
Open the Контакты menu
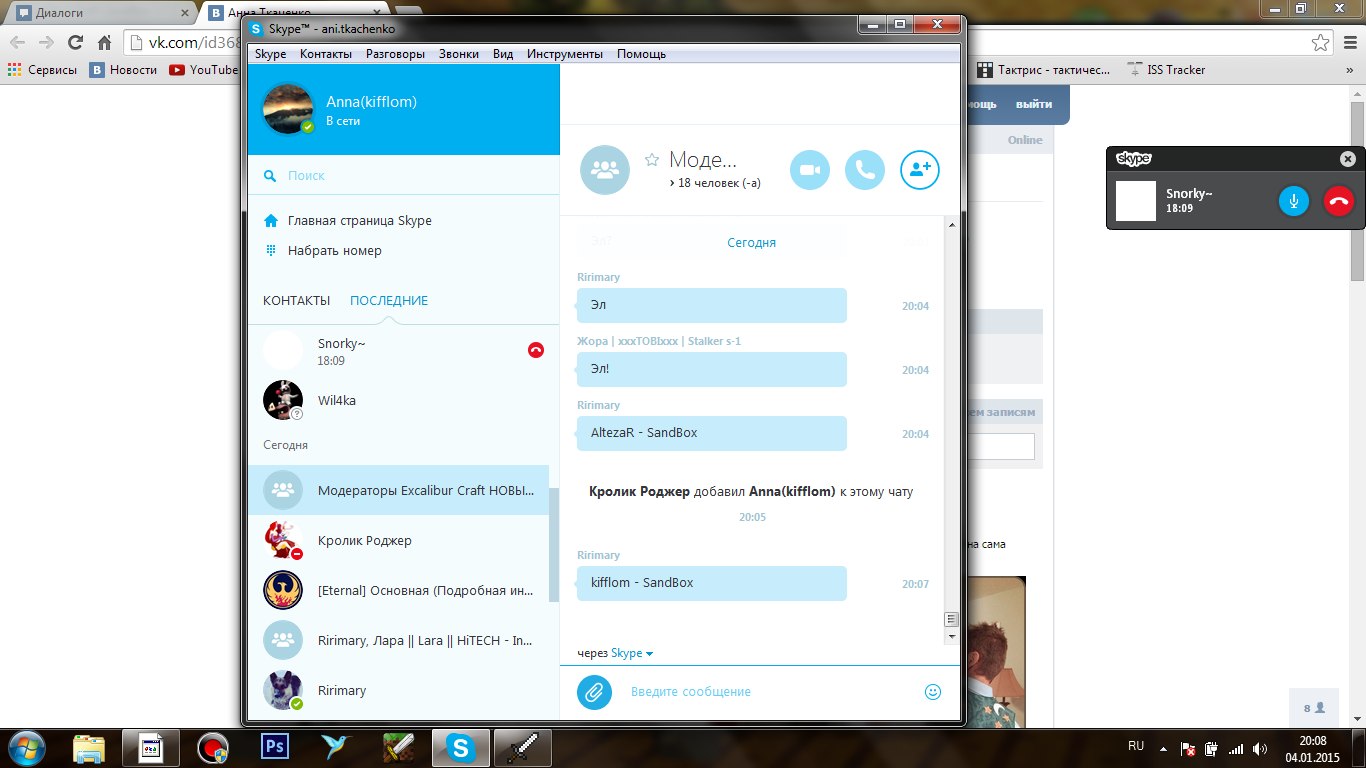[x=326, y=54]
